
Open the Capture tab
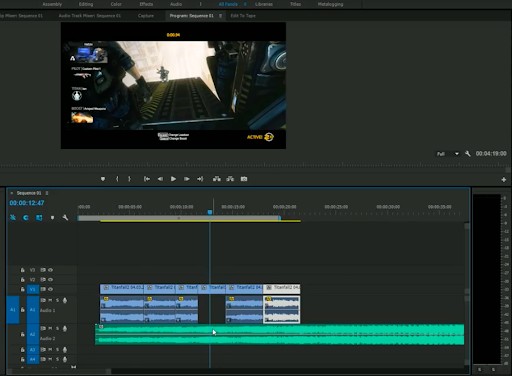146,16
